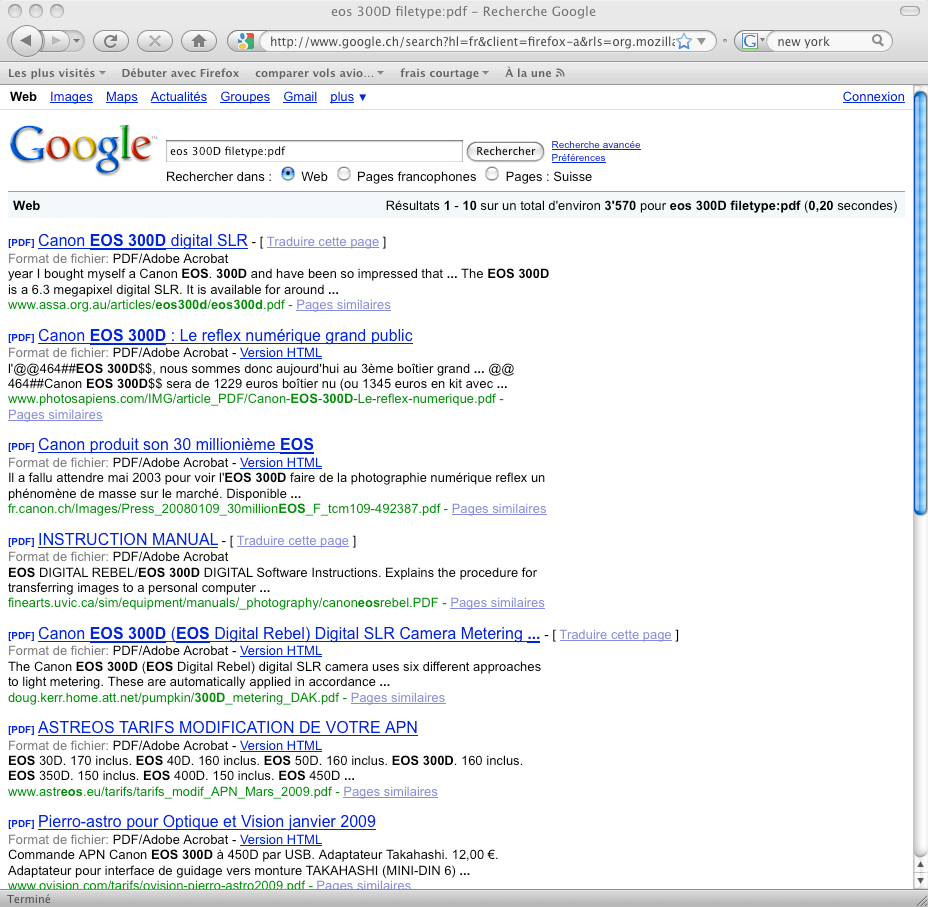This screenshot has width=928, height=907.
Task: Open 'Version HTML' of photosapiens result
Action: click(x=281, y=353)
